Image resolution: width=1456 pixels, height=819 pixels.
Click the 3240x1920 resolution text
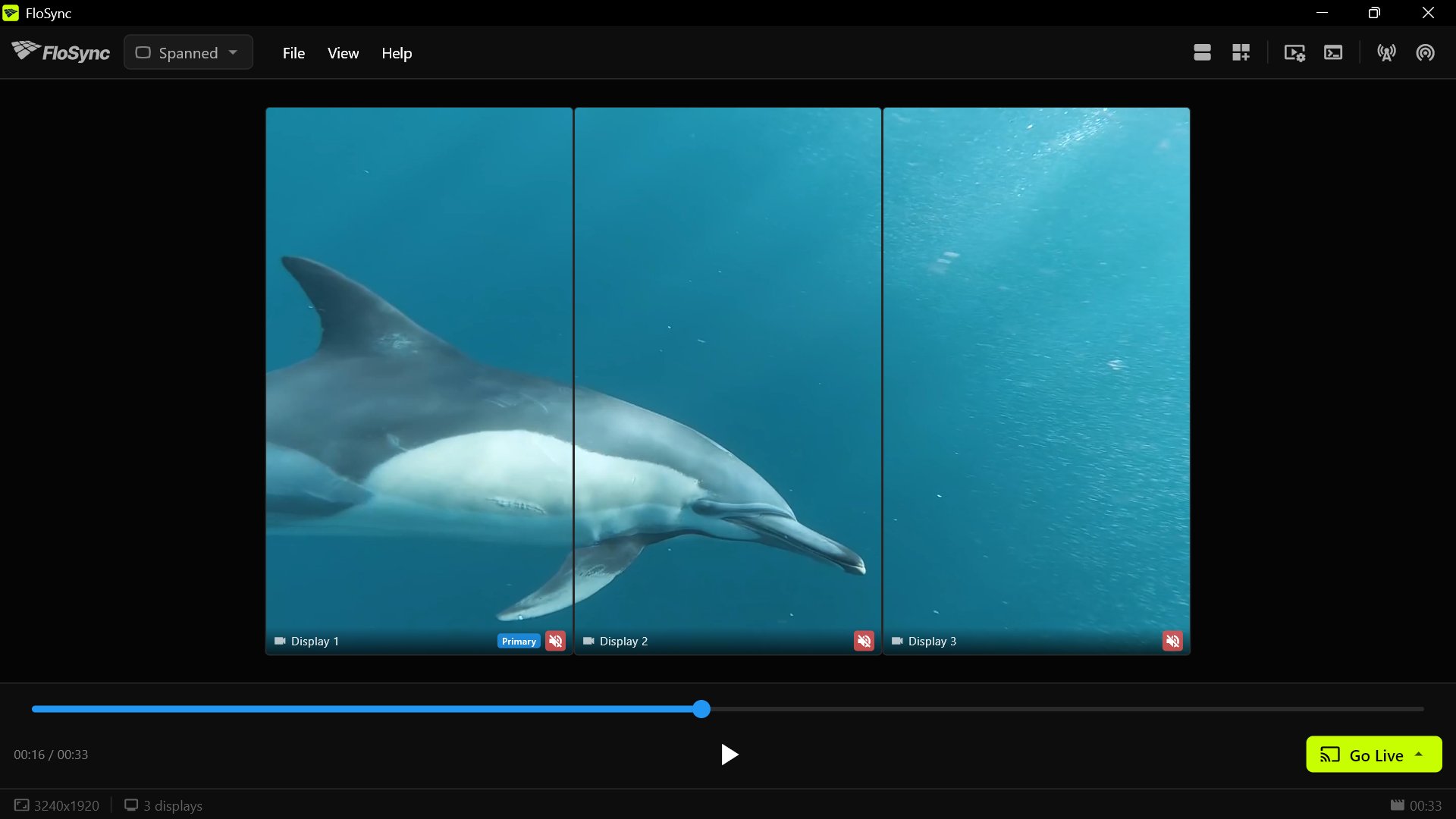[x=67, y=805]
